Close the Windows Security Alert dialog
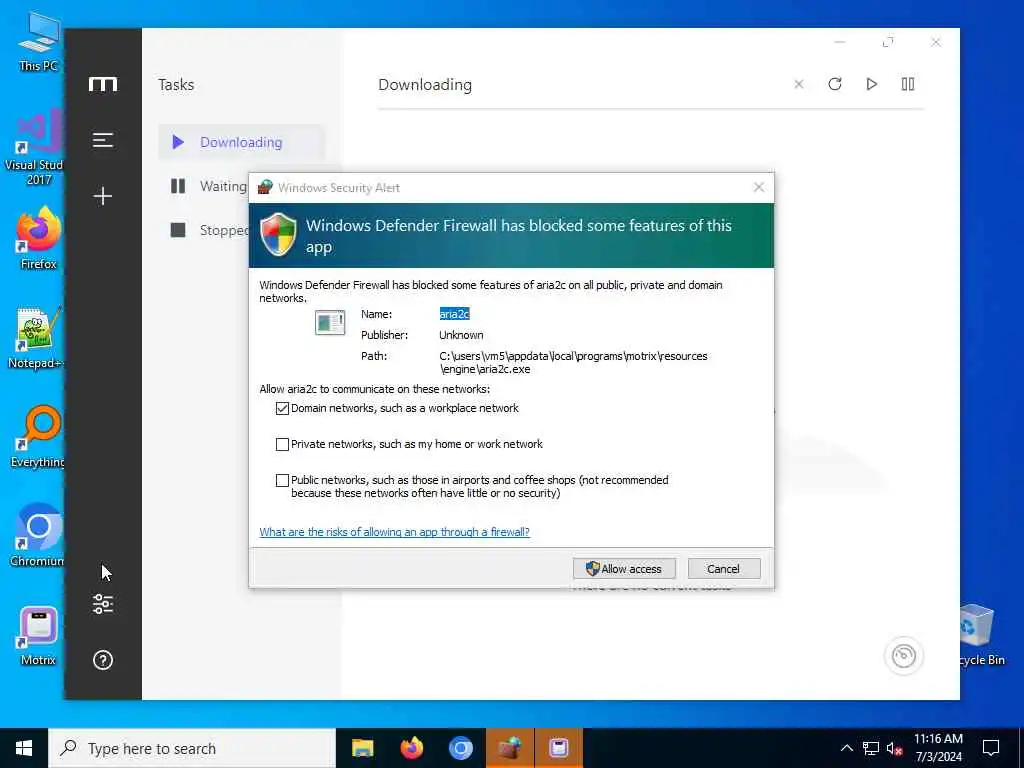 pyautogui.click(x=759, y=187)
